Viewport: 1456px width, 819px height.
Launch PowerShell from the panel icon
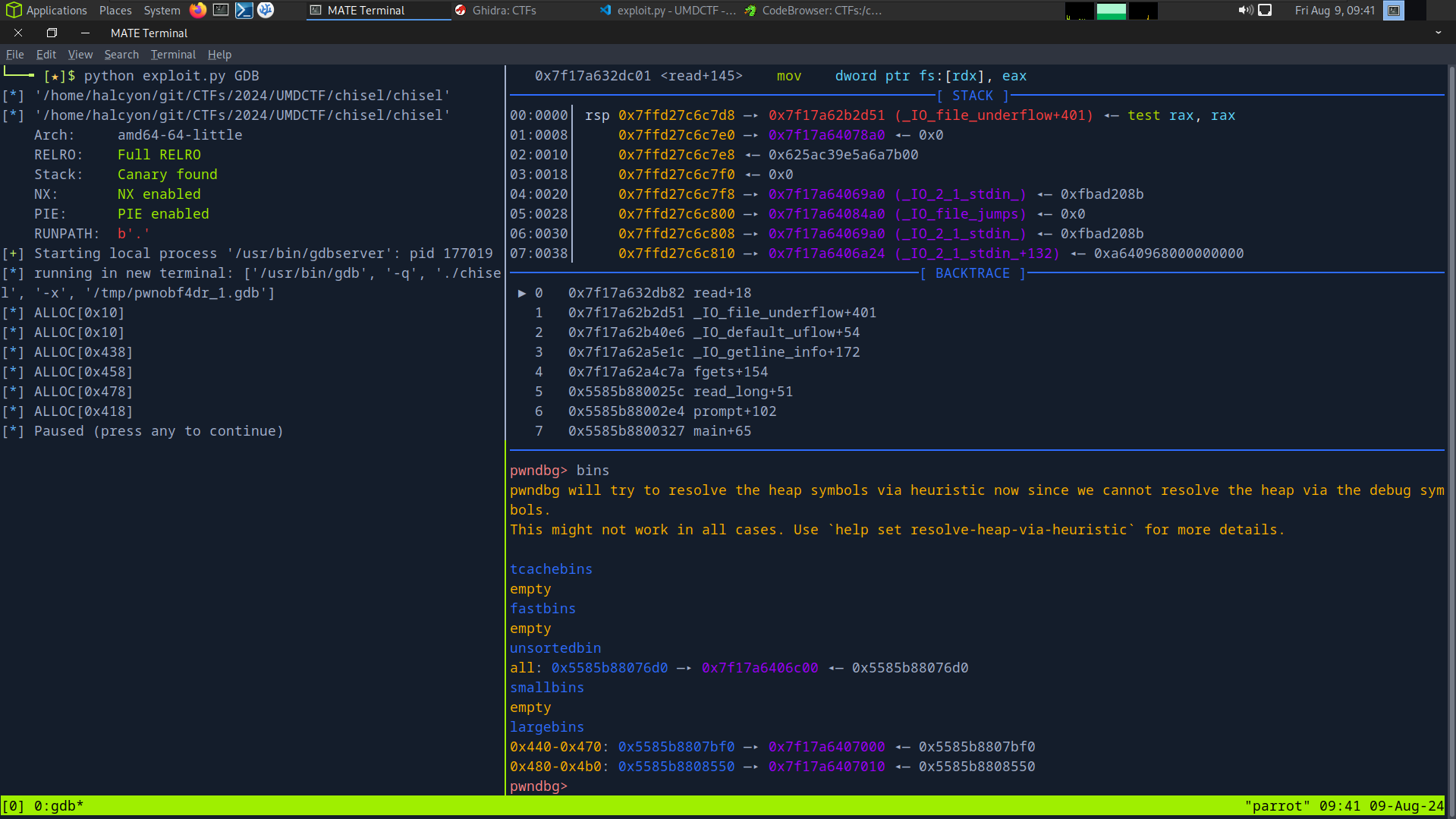click(x=244, y=10)
